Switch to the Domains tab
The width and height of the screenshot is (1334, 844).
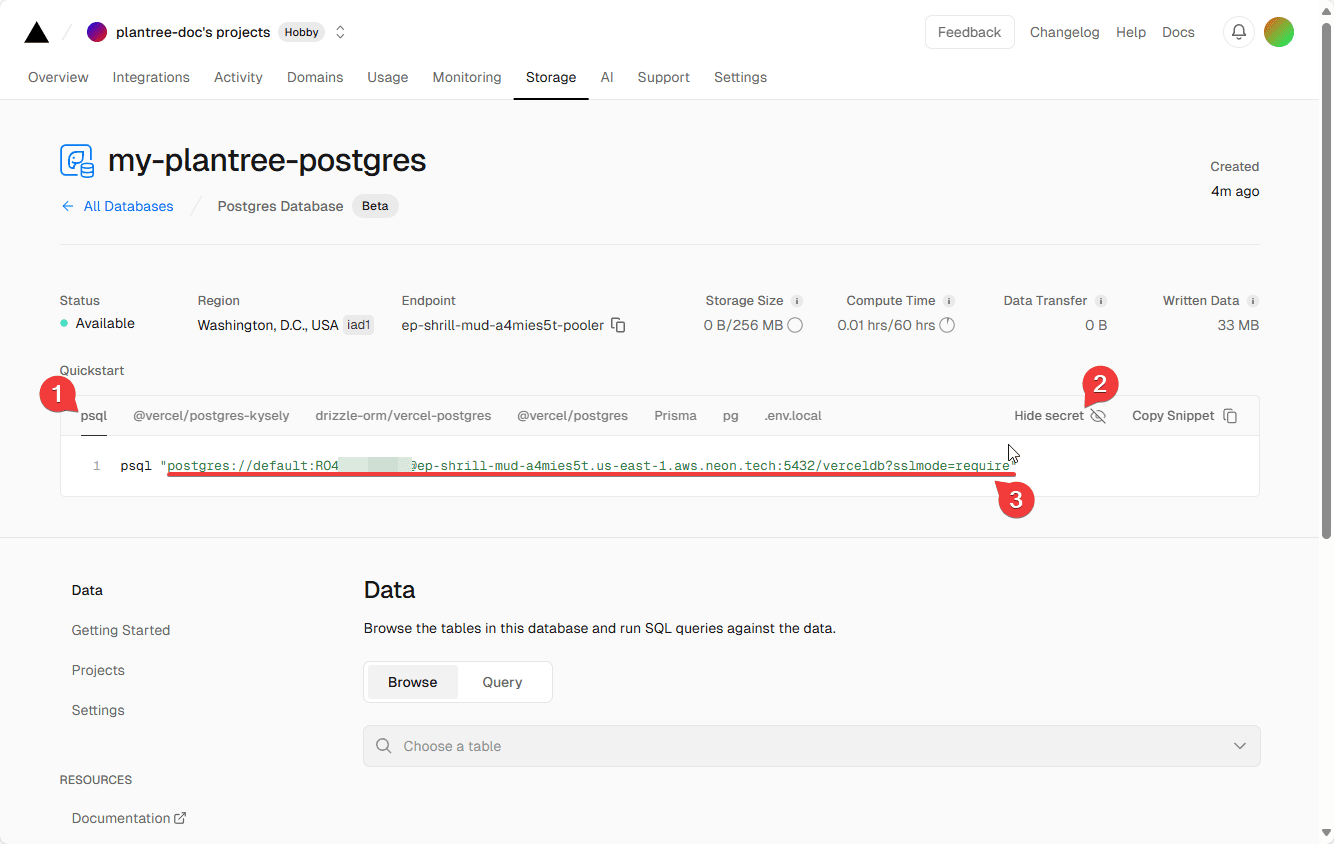[315, 77]
